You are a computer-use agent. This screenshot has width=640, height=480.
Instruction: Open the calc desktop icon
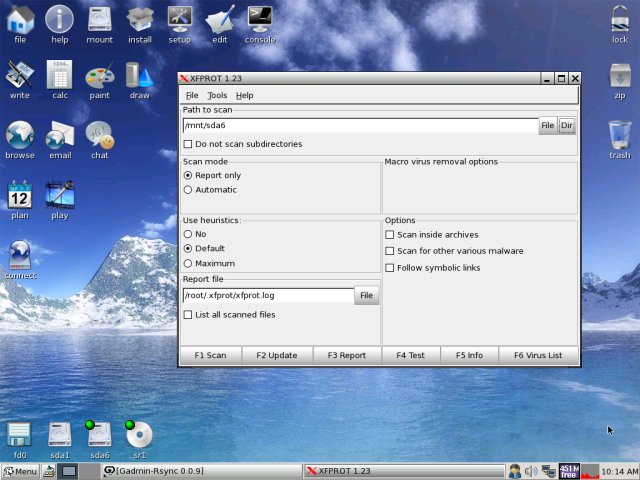(x=60, y=77)
